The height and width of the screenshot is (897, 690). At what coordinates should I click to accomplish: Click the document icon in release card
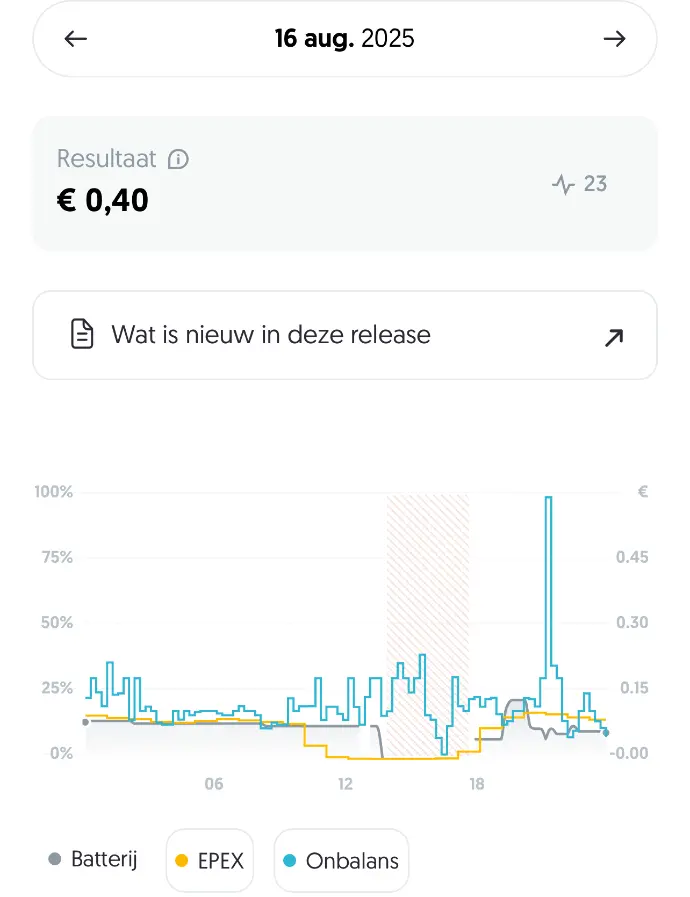pyautogui.click(x=83, y=334)
